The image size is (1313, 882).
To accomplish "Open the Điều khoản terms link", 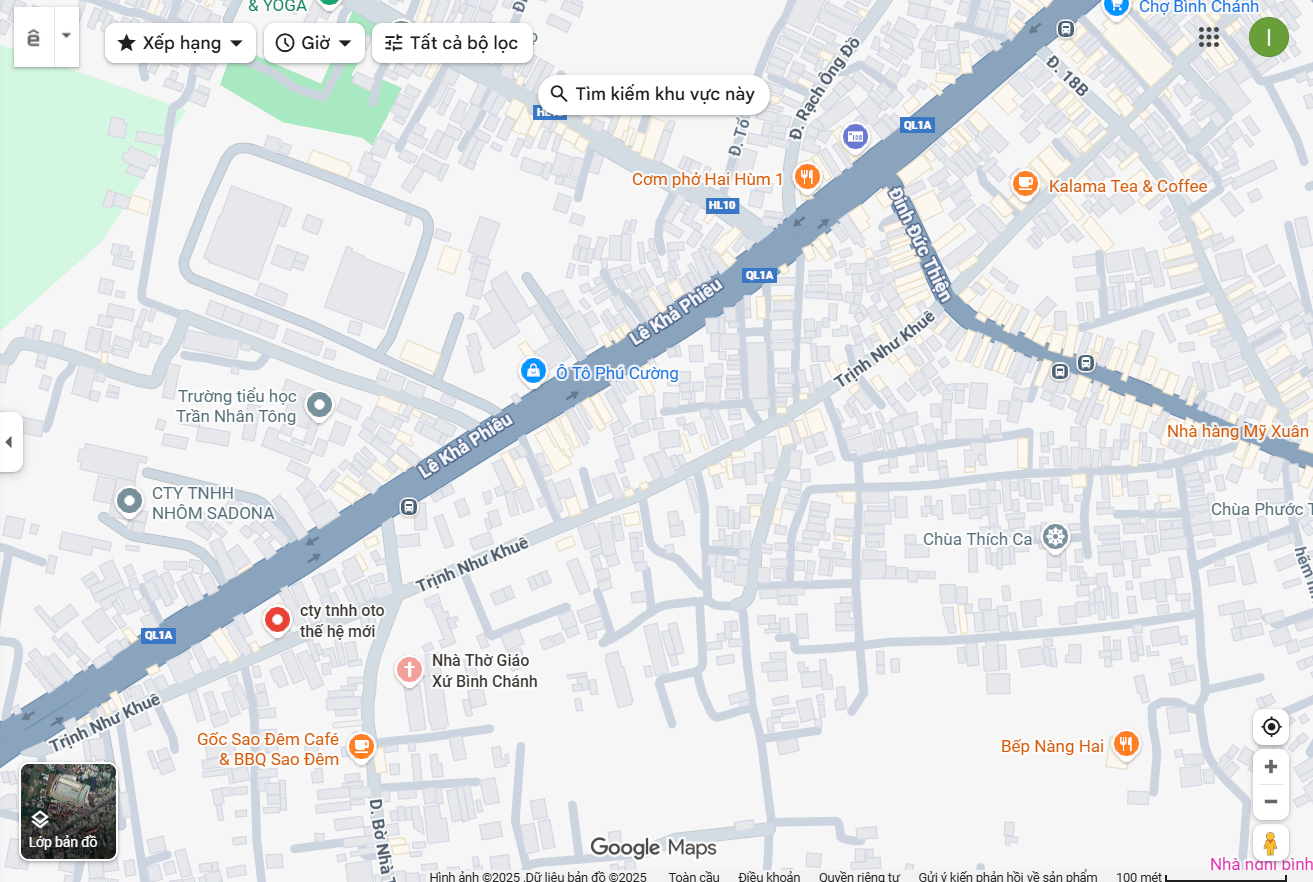I will pos(769,876).
